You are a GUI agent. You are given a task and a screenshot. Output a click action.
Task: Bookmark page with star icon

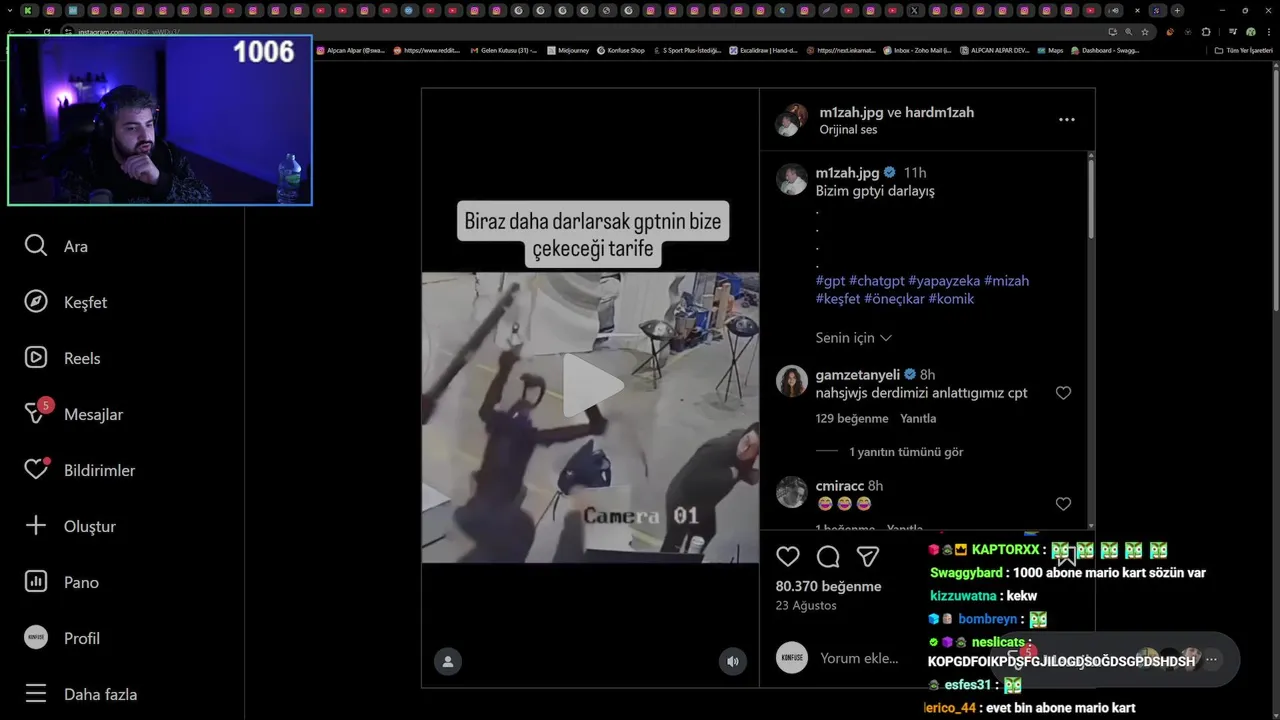pyautogui.click(x=1145, y=32)
